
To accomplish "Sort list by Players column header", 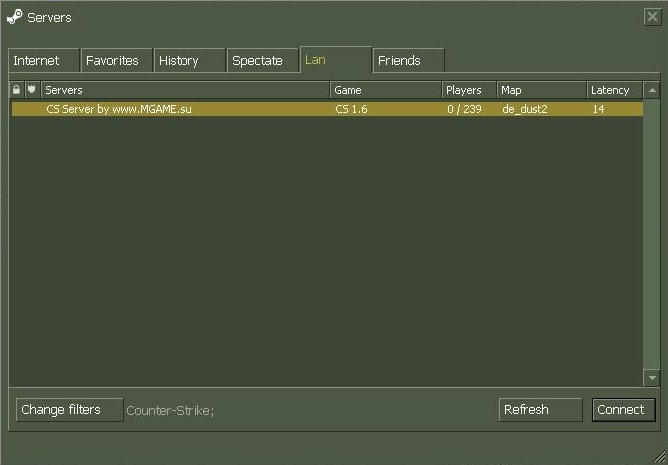I will pyautogui.click(x=469, y=90).
